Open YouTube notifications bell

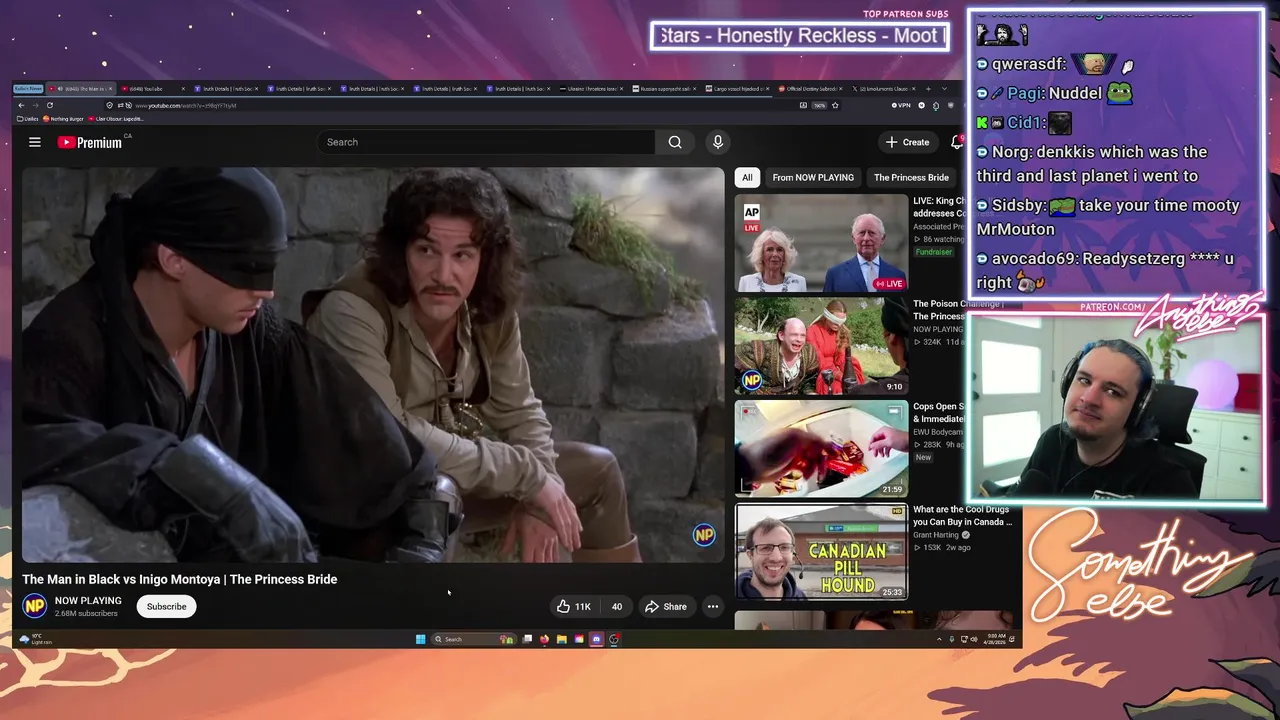956,142
